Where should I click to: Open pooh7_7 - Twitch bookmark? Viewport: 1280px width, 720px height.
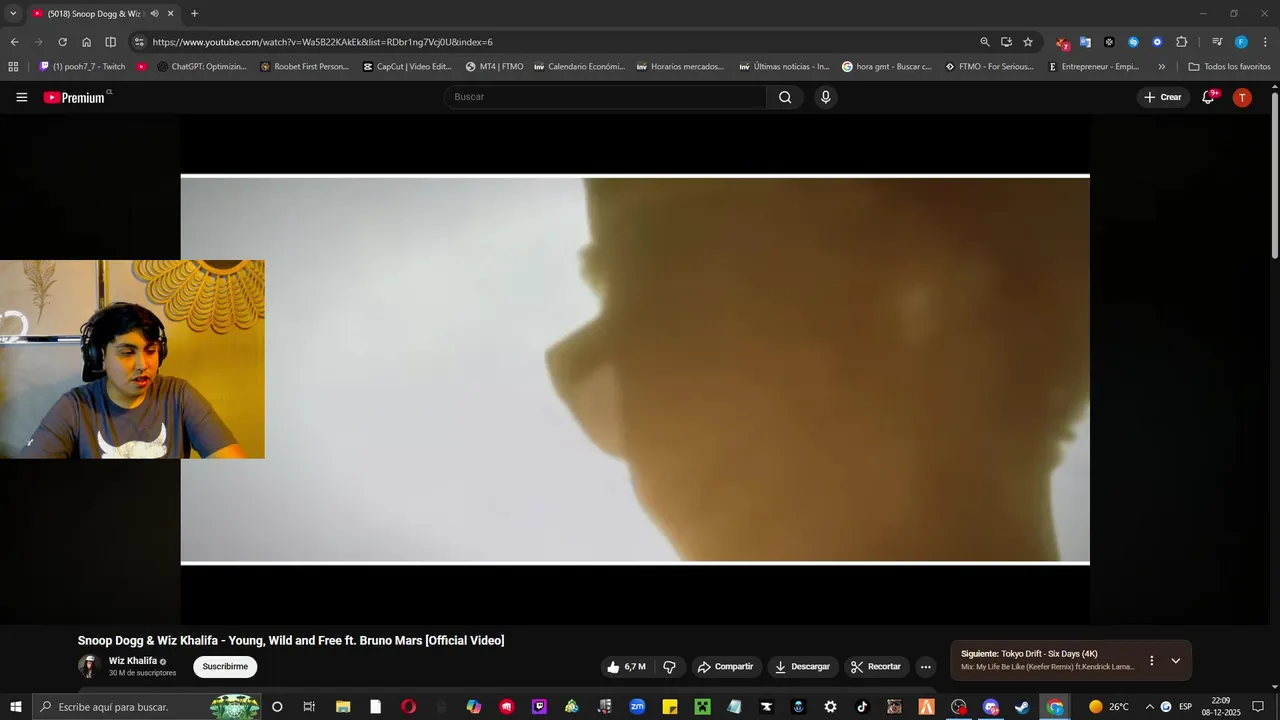coord(82,67)
